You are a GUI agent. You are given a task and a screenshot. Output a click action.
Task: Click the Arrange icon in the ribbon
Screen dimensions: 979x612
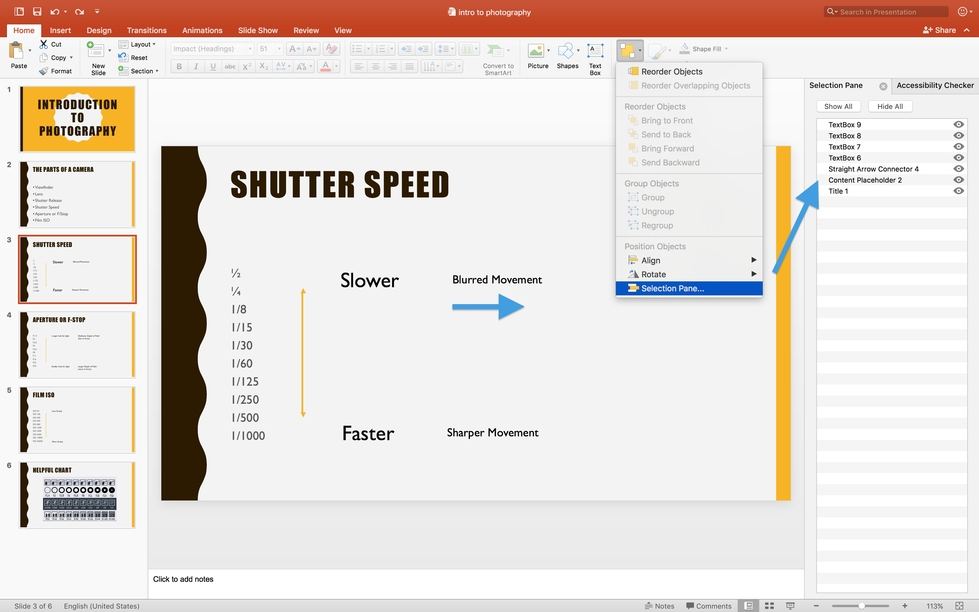[x=627, y=51]
